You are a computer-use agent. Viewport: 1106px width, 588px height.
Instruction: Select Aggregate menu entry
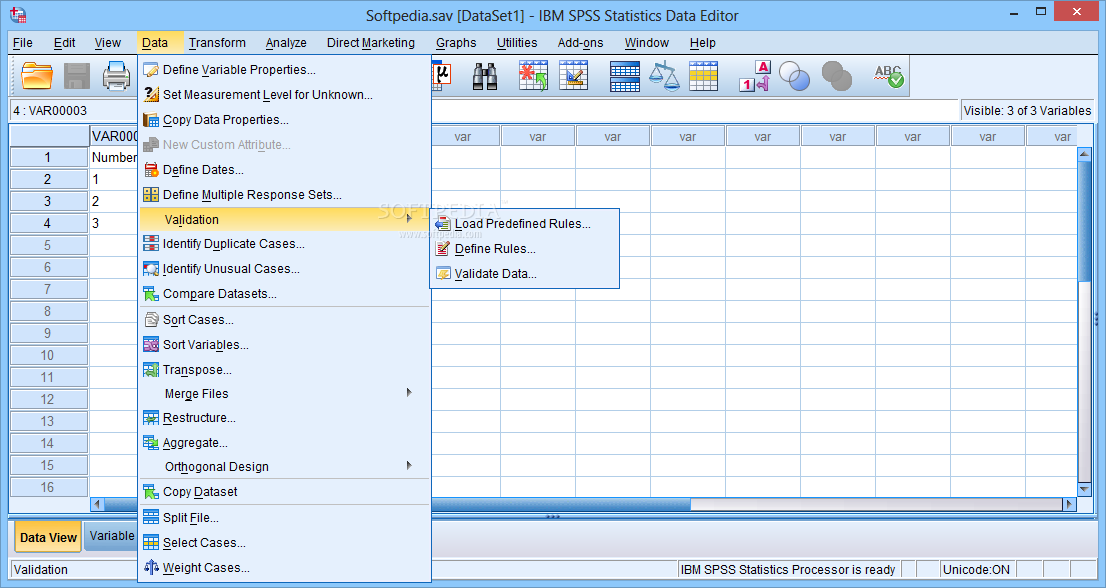pyautogui.click(x=285, y=443)
